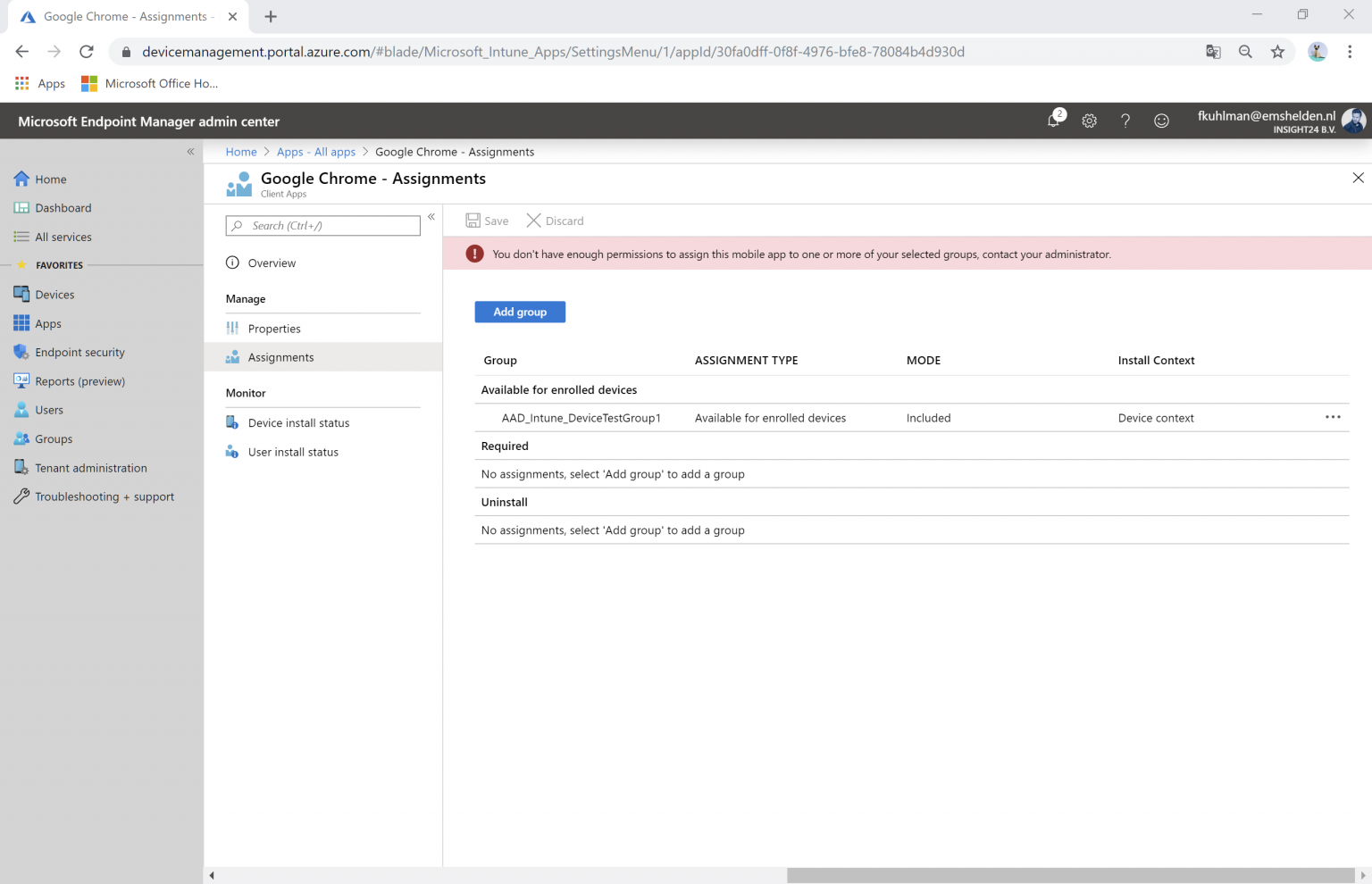Screen dimensions: 1372x884
Task: Navigate to Apps - All apps breadcrumb
Action: (315, 152)
